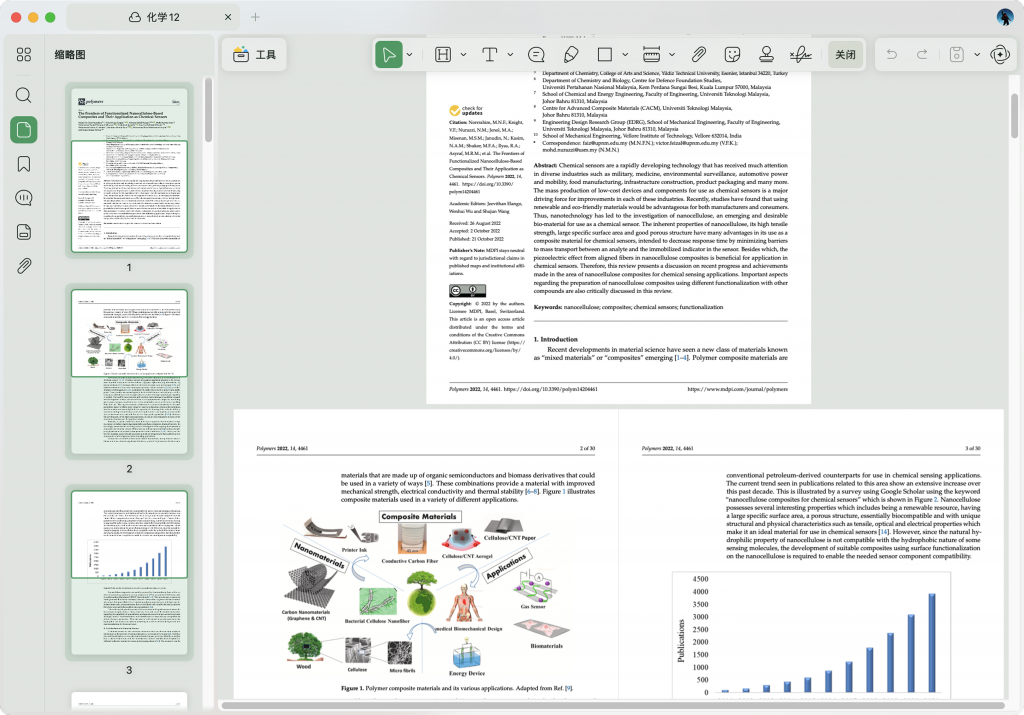Viewport: 1024px width, 715px height.
Task: Click the save document icon
Action: (x=957, y=55)
